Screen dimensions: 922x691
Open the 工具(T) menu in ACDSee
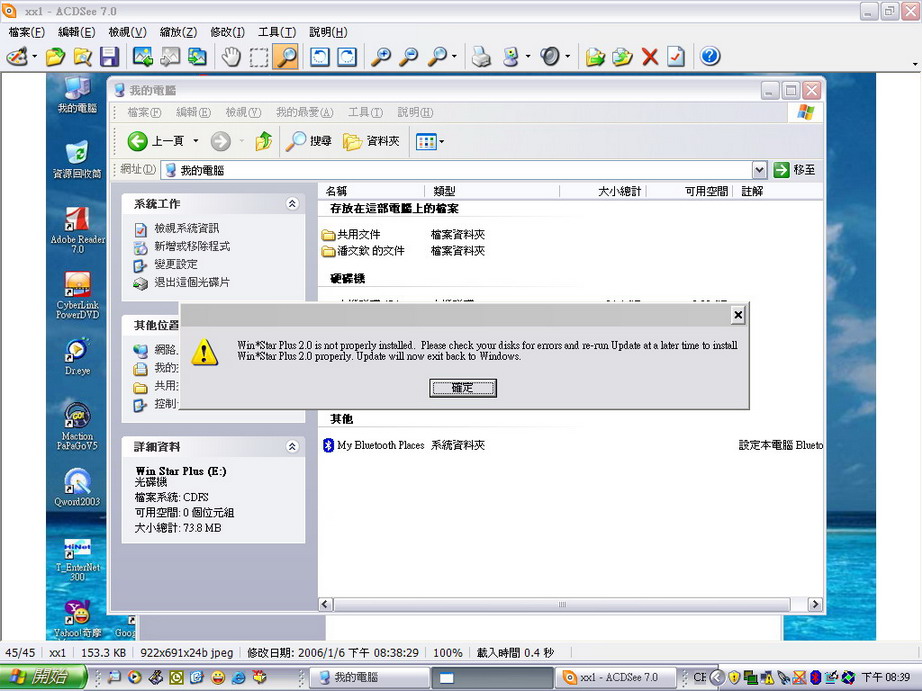click(x=277, y=32)
